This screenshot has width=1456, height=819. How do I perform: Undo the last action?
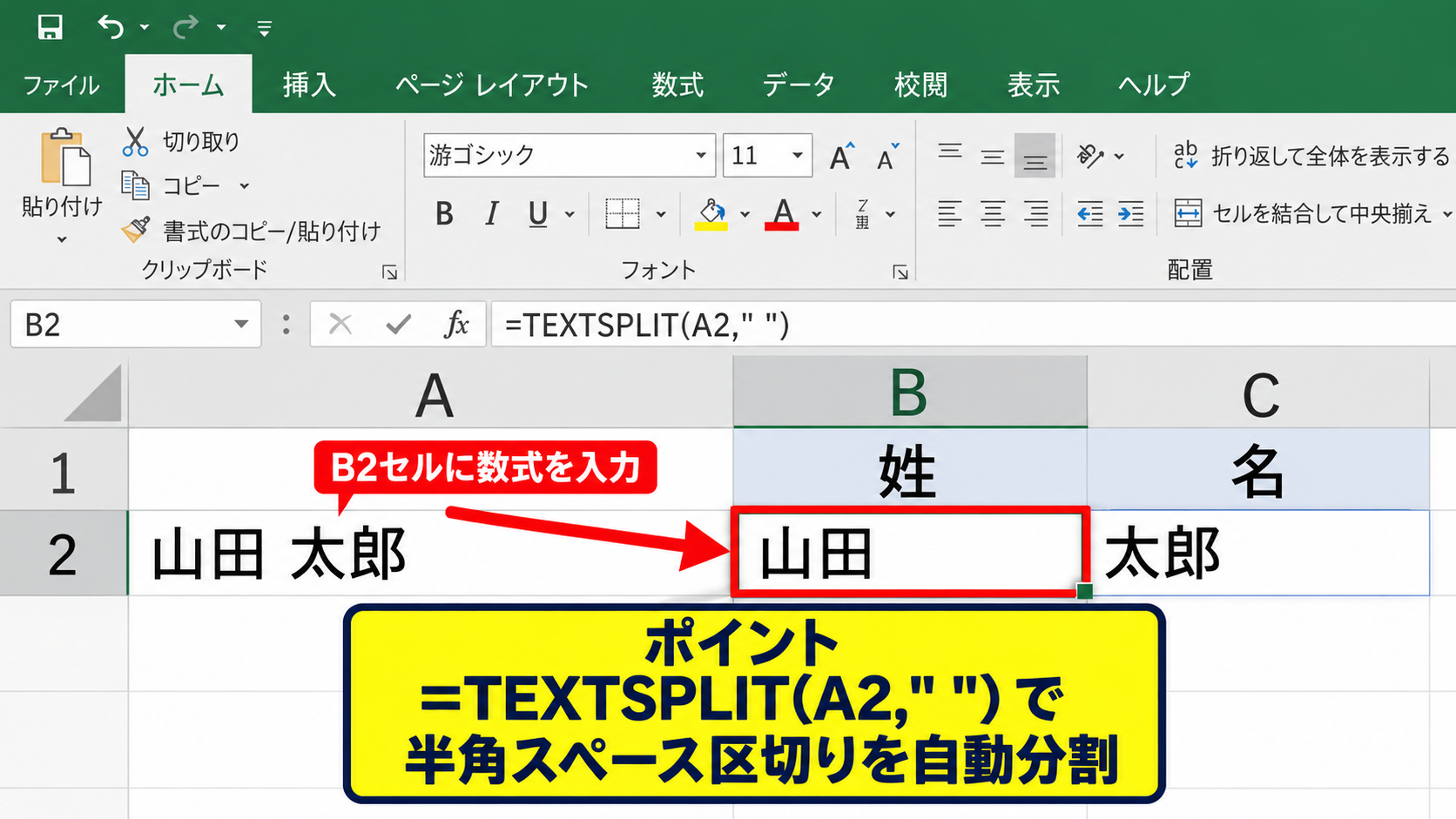111,27
